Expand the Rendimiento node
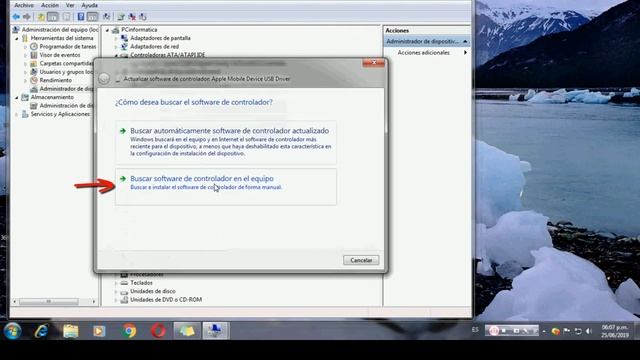Viewport: 640px width, 360px height. [26, 80]
